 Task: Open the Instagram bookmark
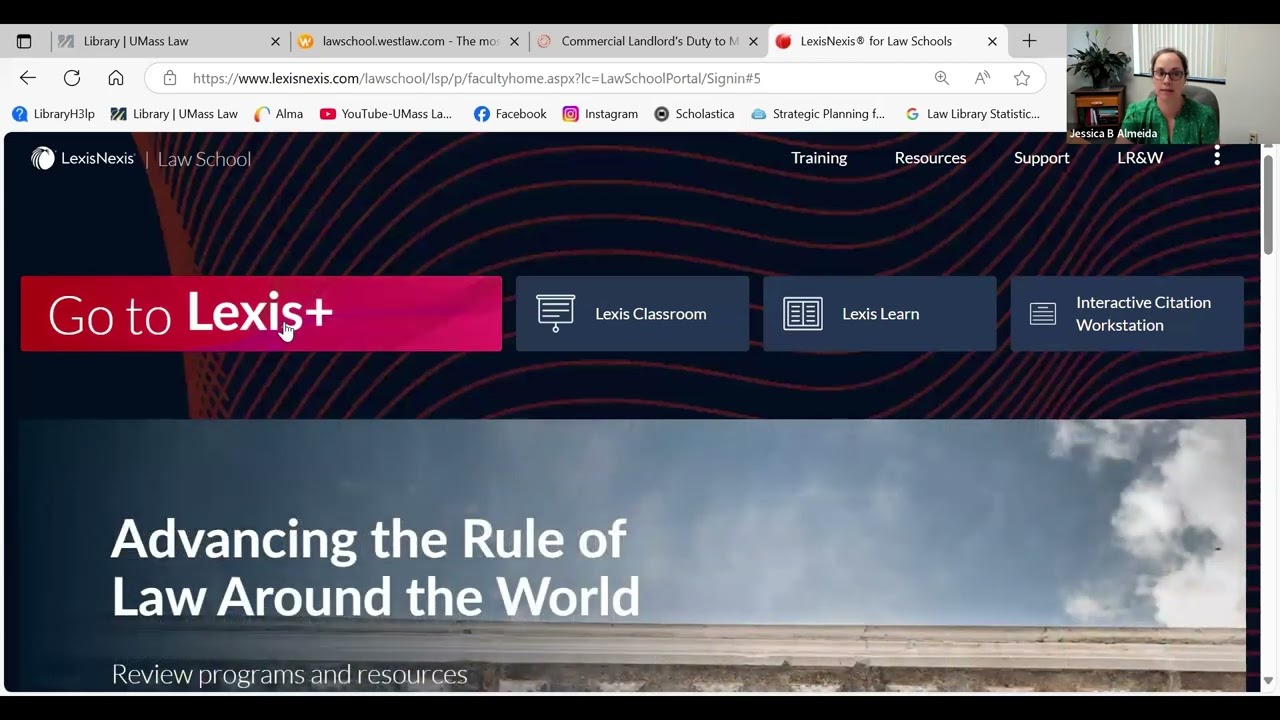[600, 114]
